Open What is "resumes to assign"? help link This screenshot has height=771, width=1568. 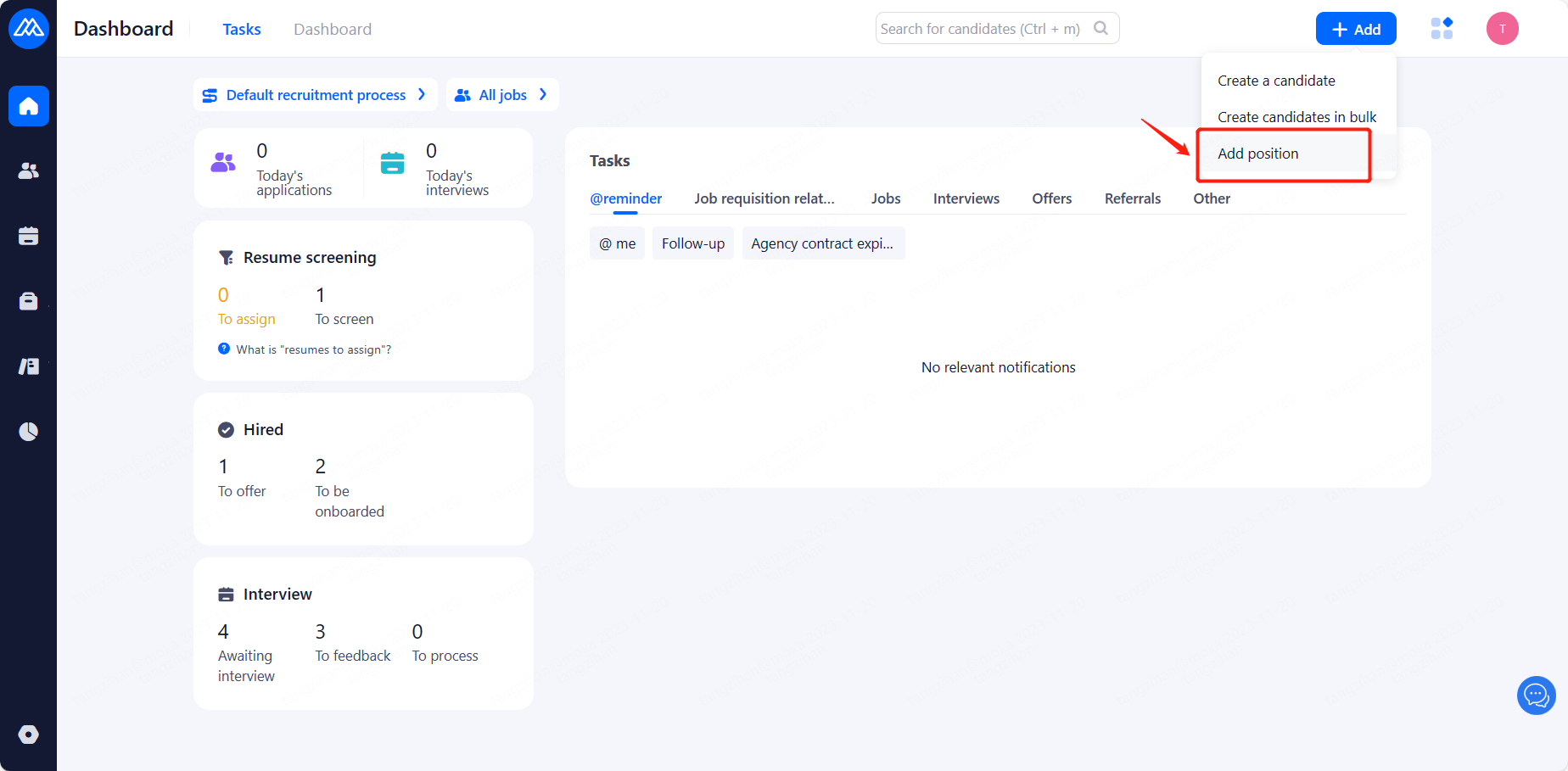[313, 349]
